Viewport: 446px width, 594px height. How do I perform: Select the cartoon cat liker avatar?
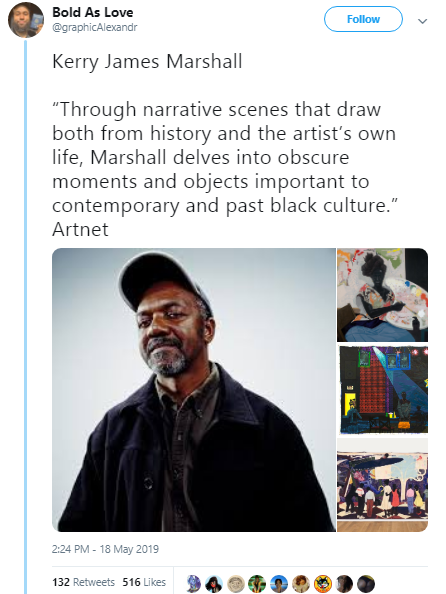click(x=323, y=583)
